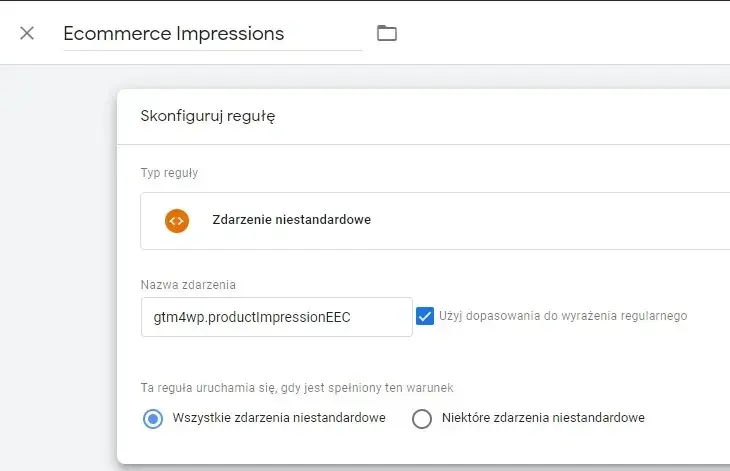Viewport: 730px width, 471px height.
Task: Click the "Wszystkie zdarzenia niestandardowe" label text
Action: click(x=279, y=418)
